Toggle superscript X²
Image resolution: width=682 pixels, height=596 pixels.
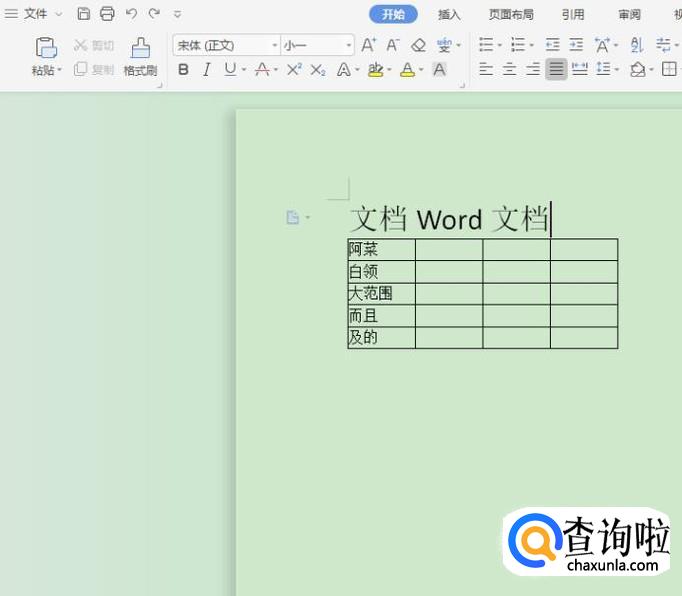pos(294,69)
